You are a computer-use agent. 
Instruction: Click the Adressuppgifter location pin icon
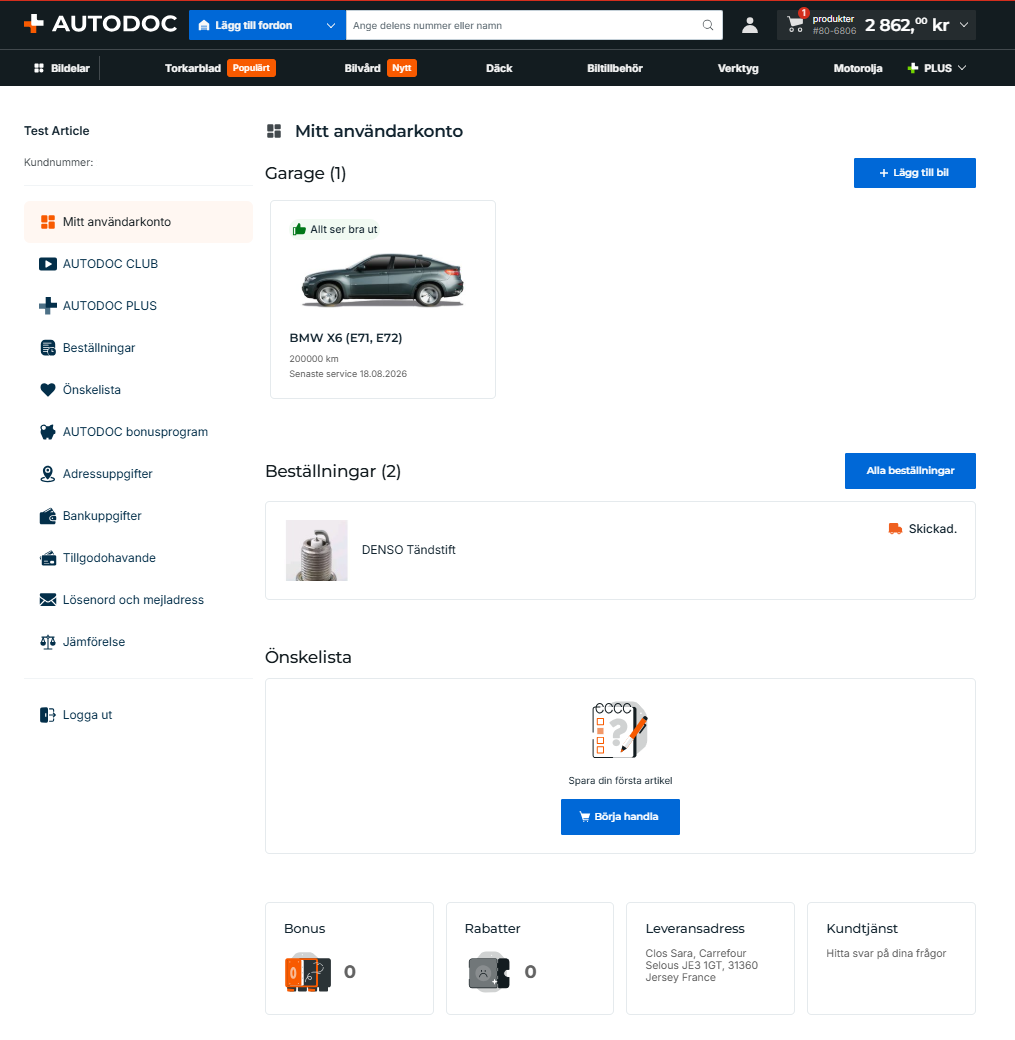click(x=48, y=474)
